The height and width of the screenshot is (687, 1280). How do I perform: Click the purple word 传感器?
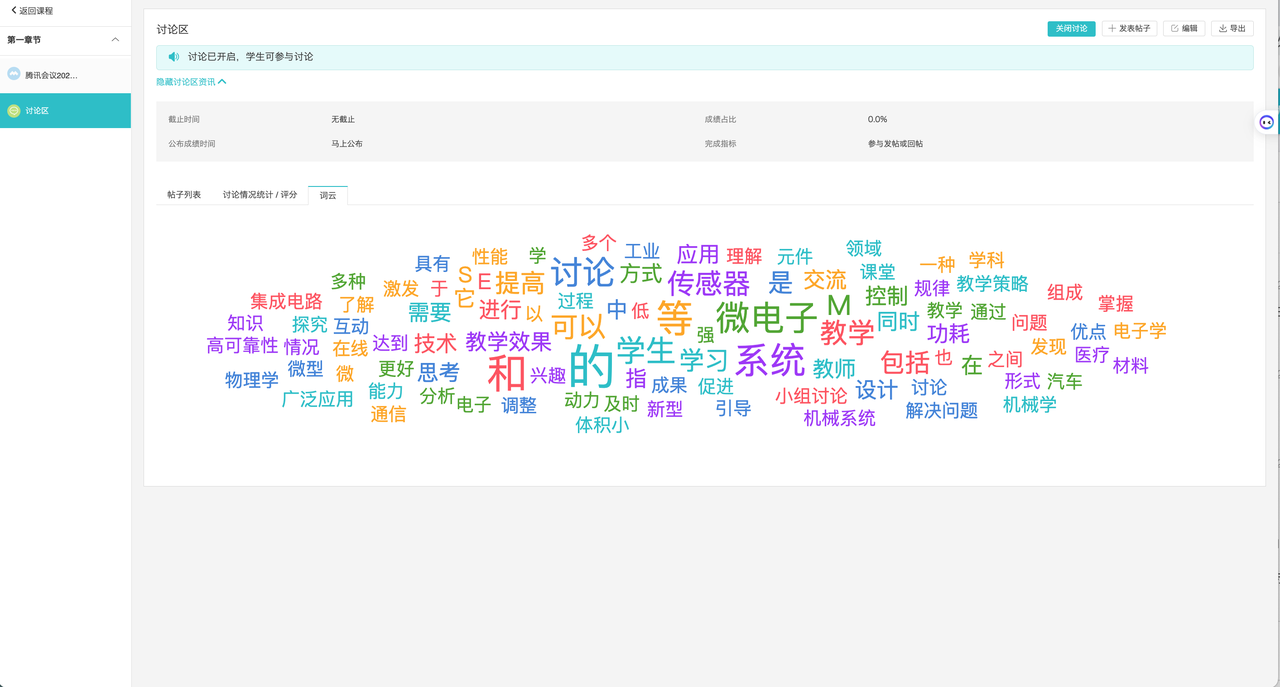coord(708,283)
